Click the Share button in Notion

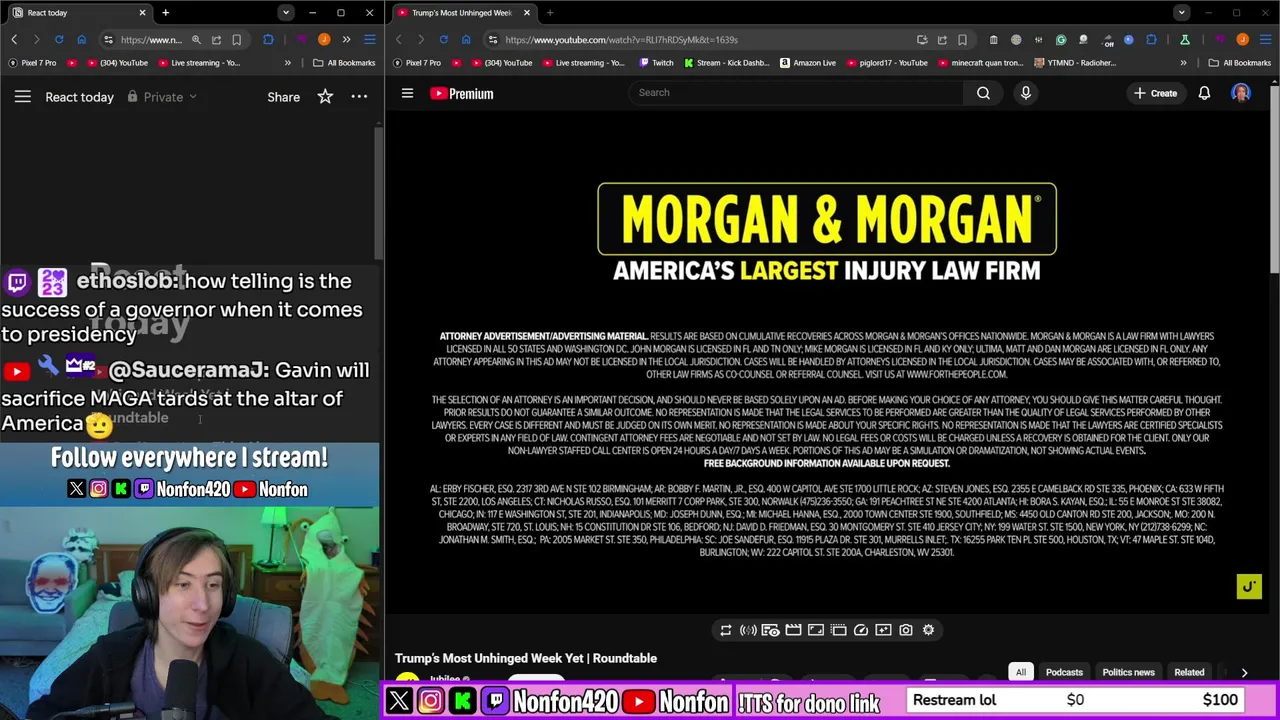[x=283, y=97]
